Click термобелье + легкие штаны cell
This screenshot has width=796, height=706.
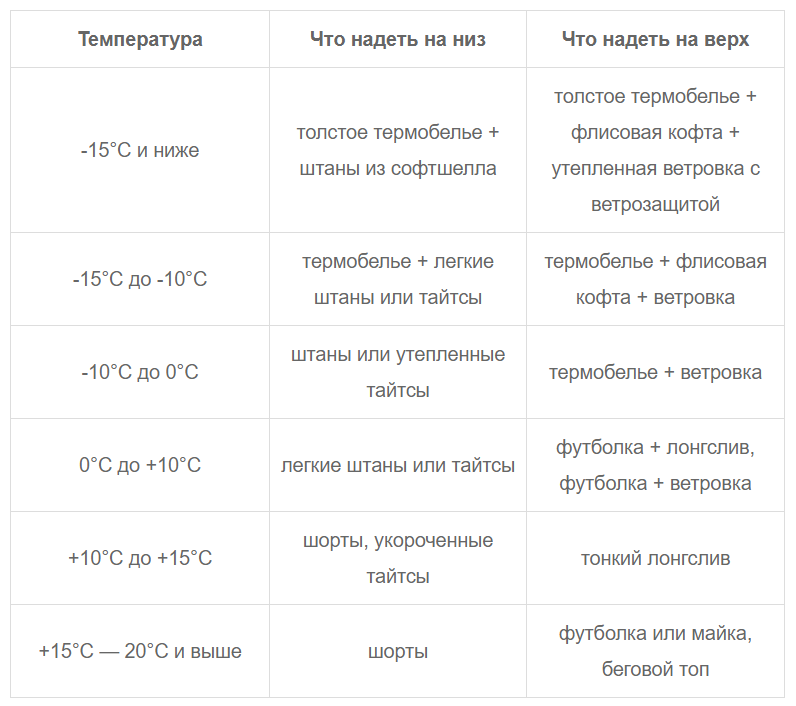click(398, 279)
